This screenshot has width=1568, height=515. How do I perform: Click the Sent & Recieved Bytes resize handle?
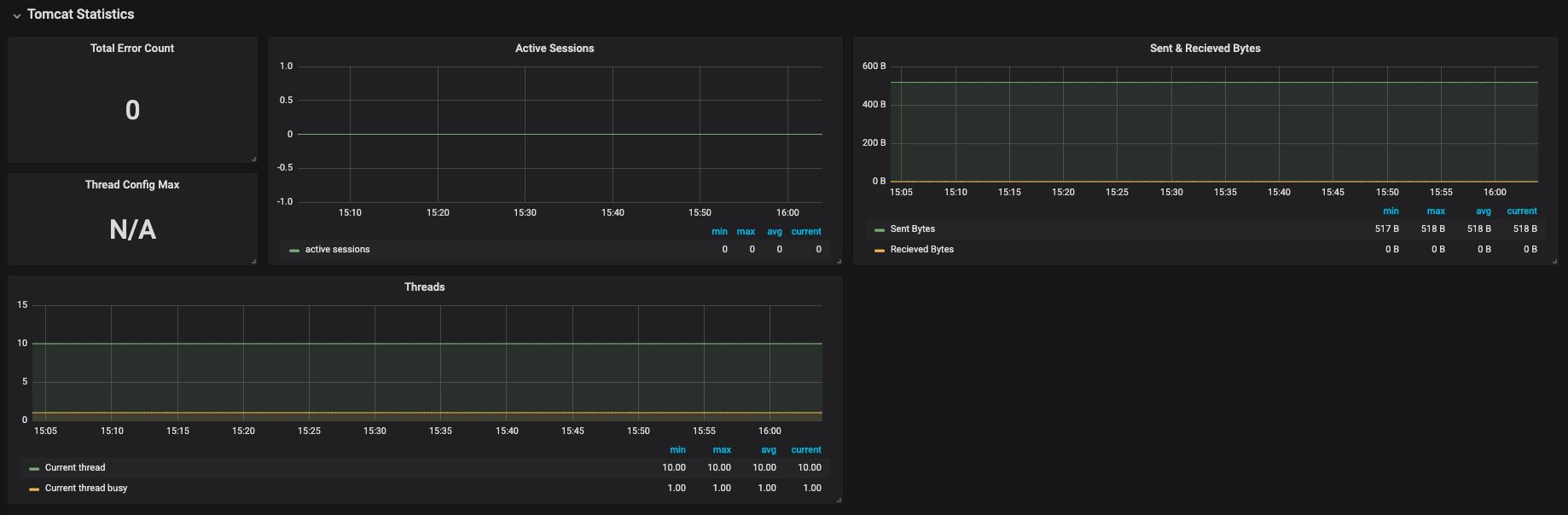tap(1554, 261)
